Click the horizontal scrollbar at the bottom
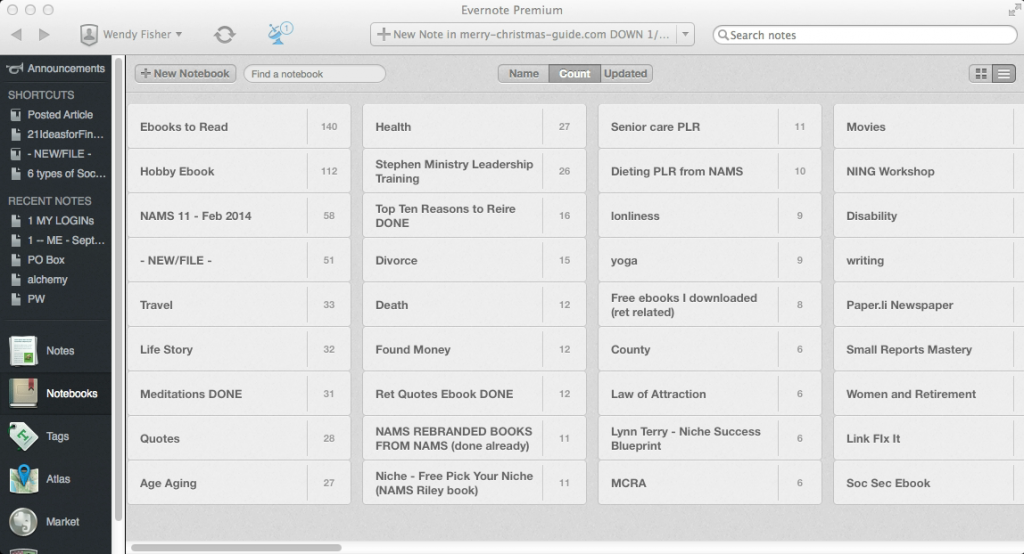The height and width of the screenshot is (554, 1024). tap(236, 547)
